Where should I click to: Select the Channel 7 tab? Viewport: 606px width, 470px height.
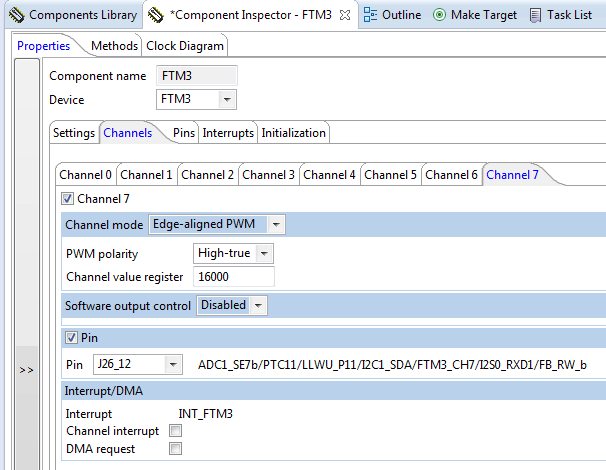512,175
